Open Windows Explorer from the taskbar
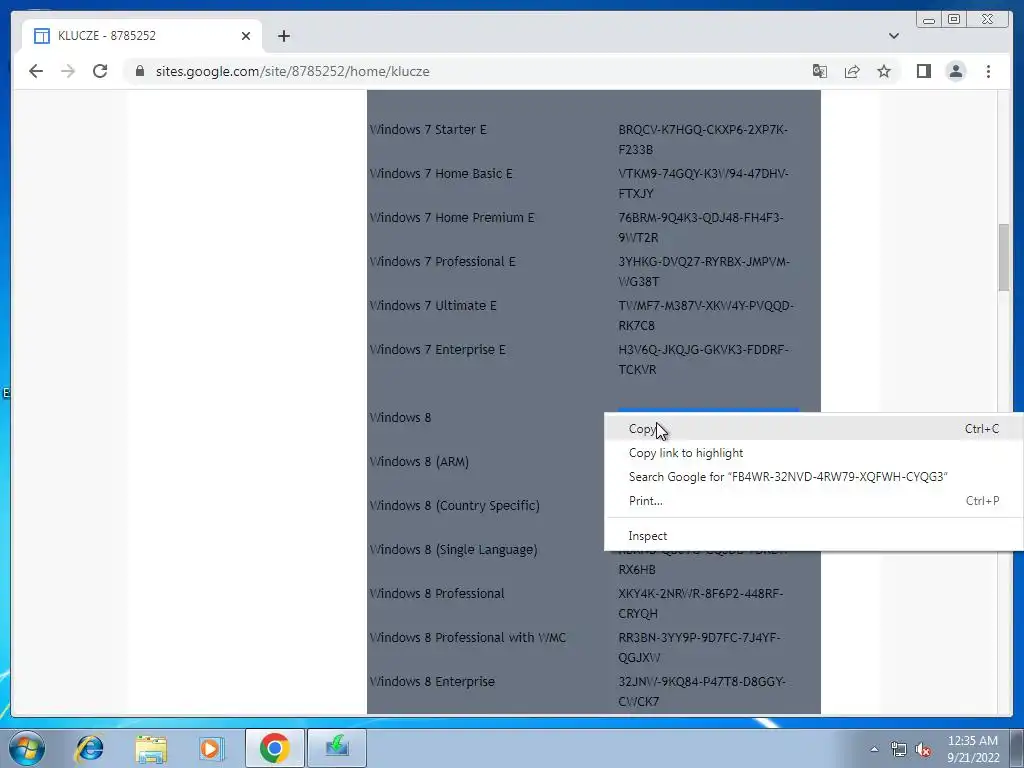1024x768 pixels. 151,748
